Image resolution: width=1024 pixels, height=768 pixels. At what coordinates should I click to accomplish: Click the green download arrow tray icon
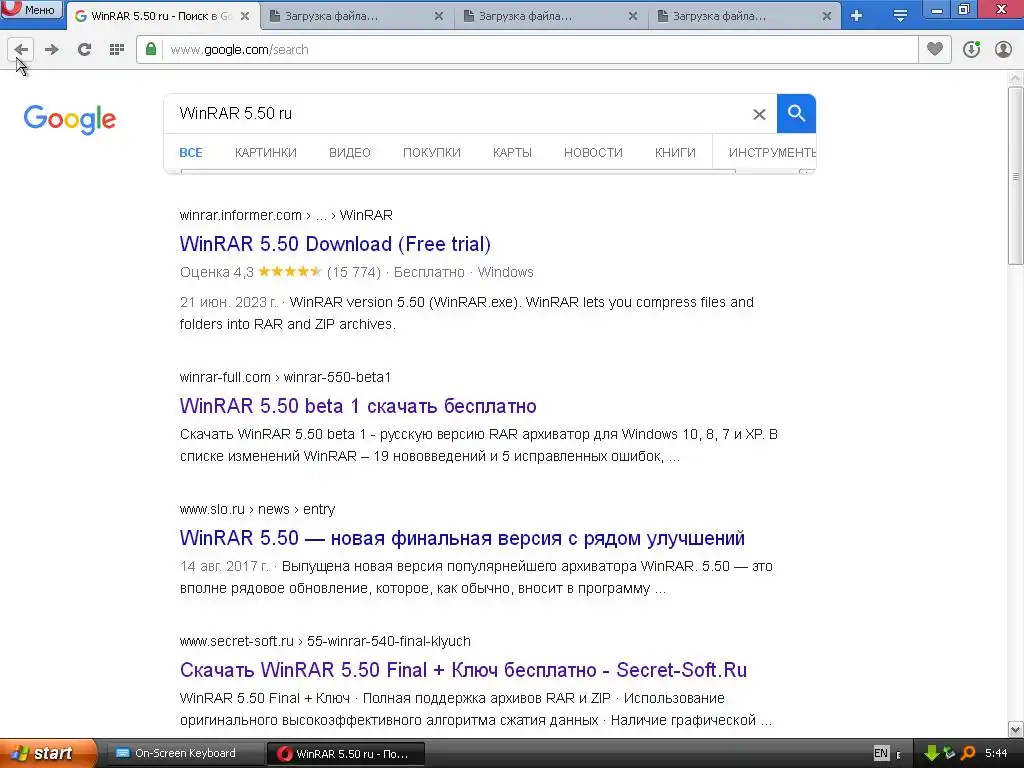pyautogui.click(x=931, y=754)
